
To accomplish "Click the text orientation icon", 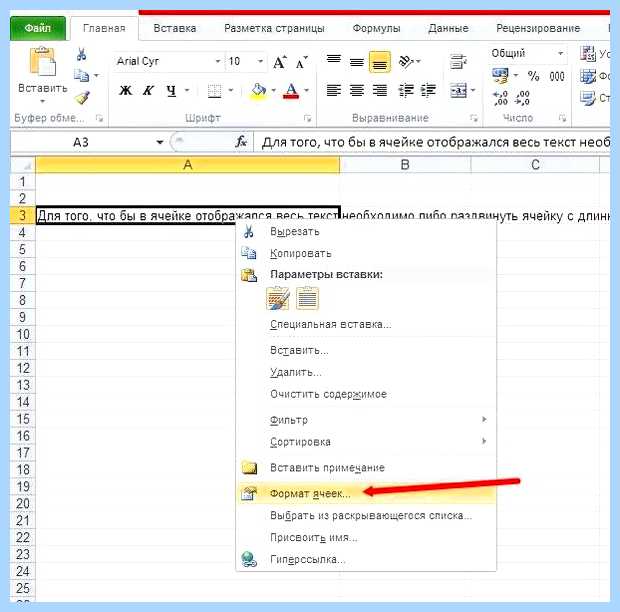I will click(x=406, y=62).
